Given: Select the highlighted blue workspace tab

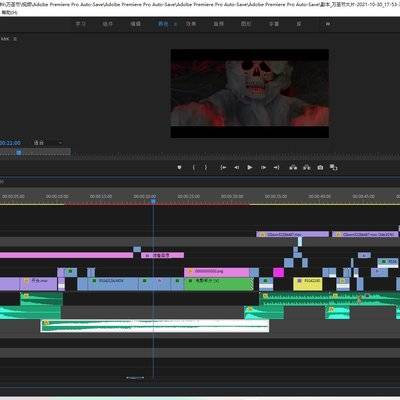Looking at the screenshot, I should [163, 24].
